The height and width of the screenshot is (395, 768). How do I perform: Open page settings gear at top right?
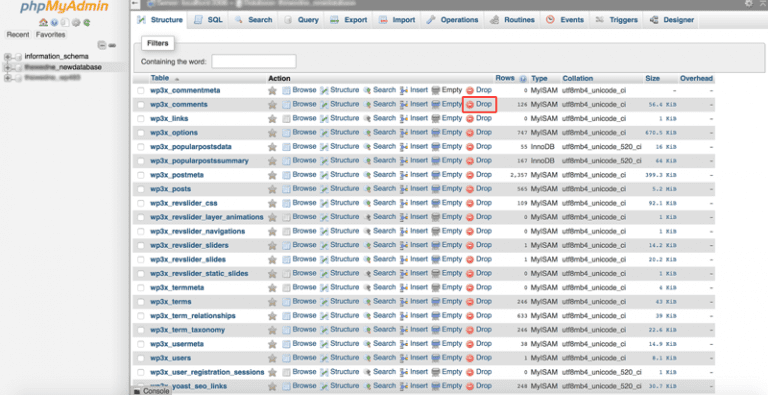[749, 3]
